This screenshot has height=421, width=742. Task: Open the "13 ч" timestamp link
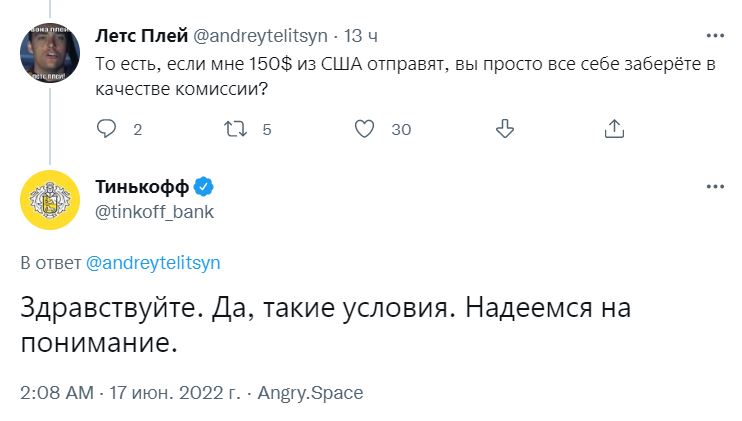362,35
